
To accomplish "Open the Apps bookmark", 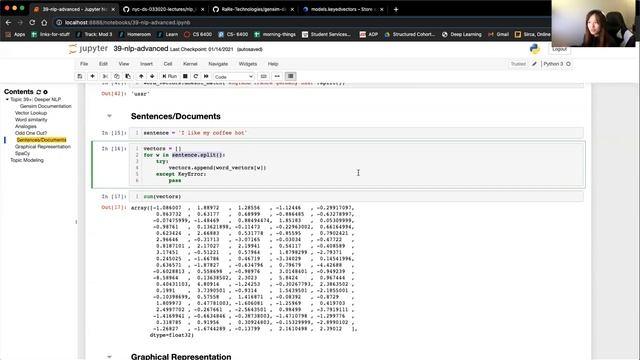I will click(15, 35).
